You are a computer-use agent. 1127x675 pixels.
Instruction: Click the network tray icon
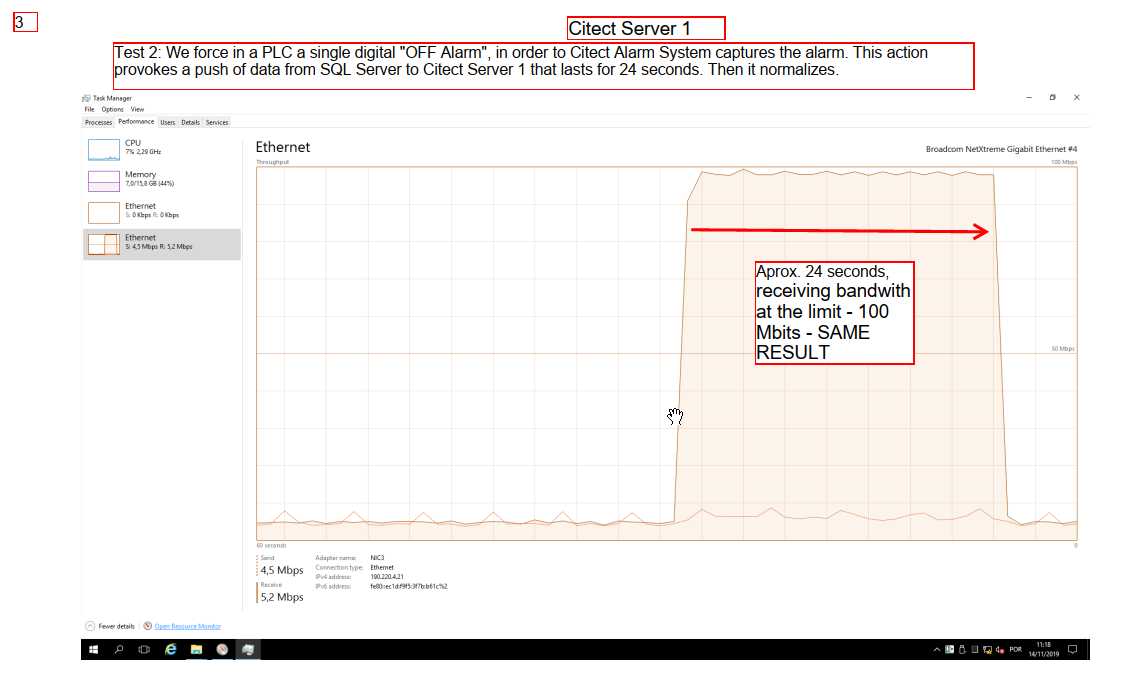(988, 650)
